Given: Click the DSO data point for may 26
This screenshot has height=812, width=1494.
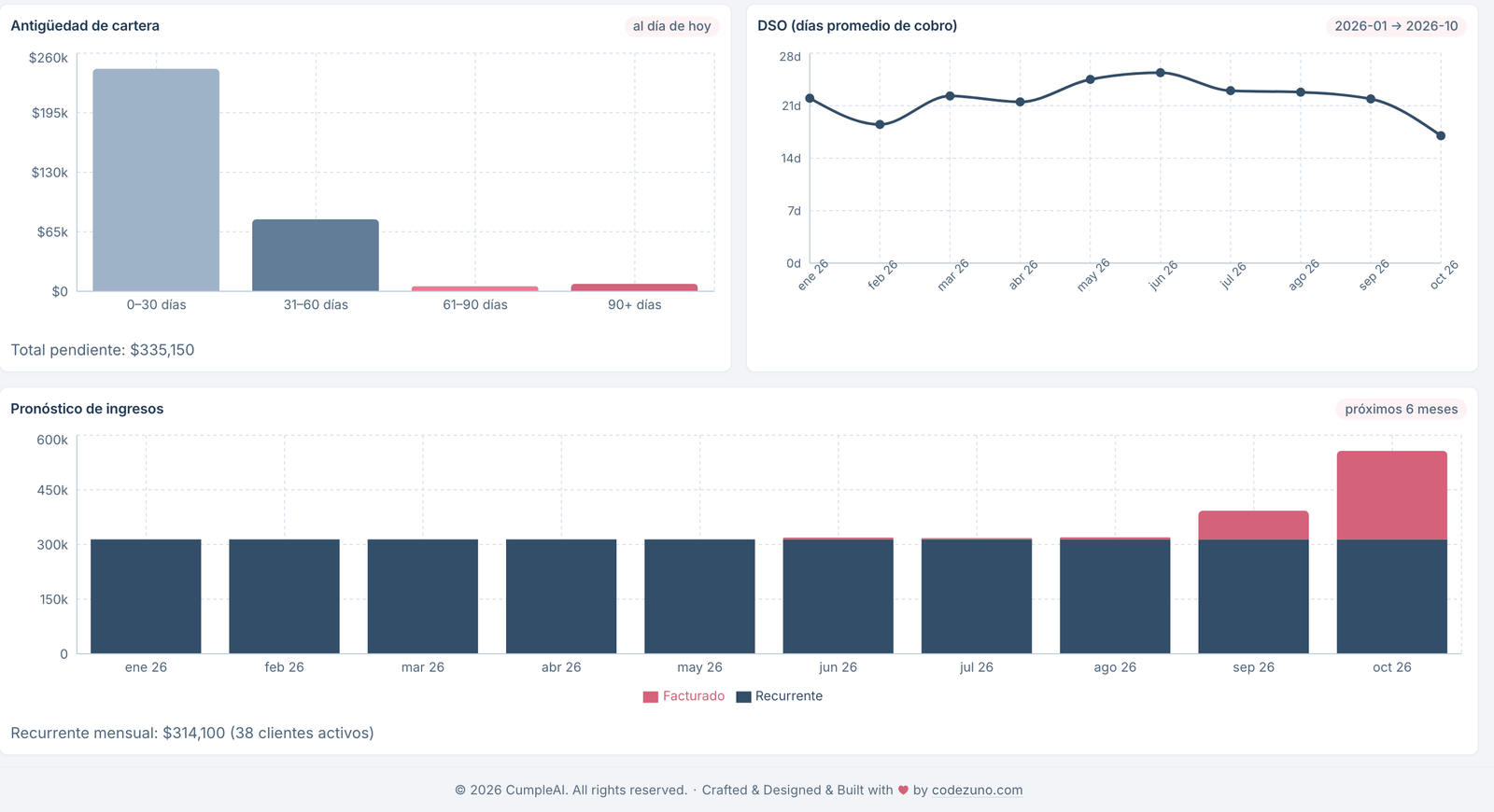Looking at the screenshot, I should click(x=1090, y=79).
